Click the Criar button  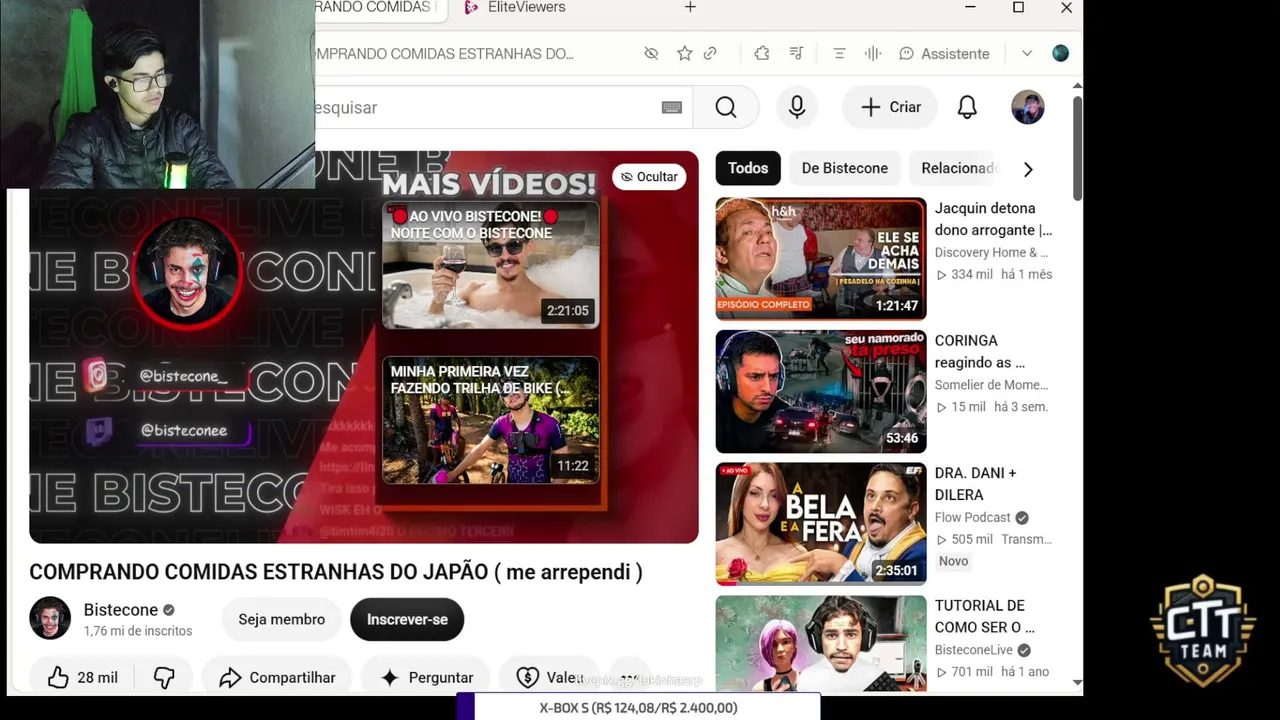[x=891, y=107]
